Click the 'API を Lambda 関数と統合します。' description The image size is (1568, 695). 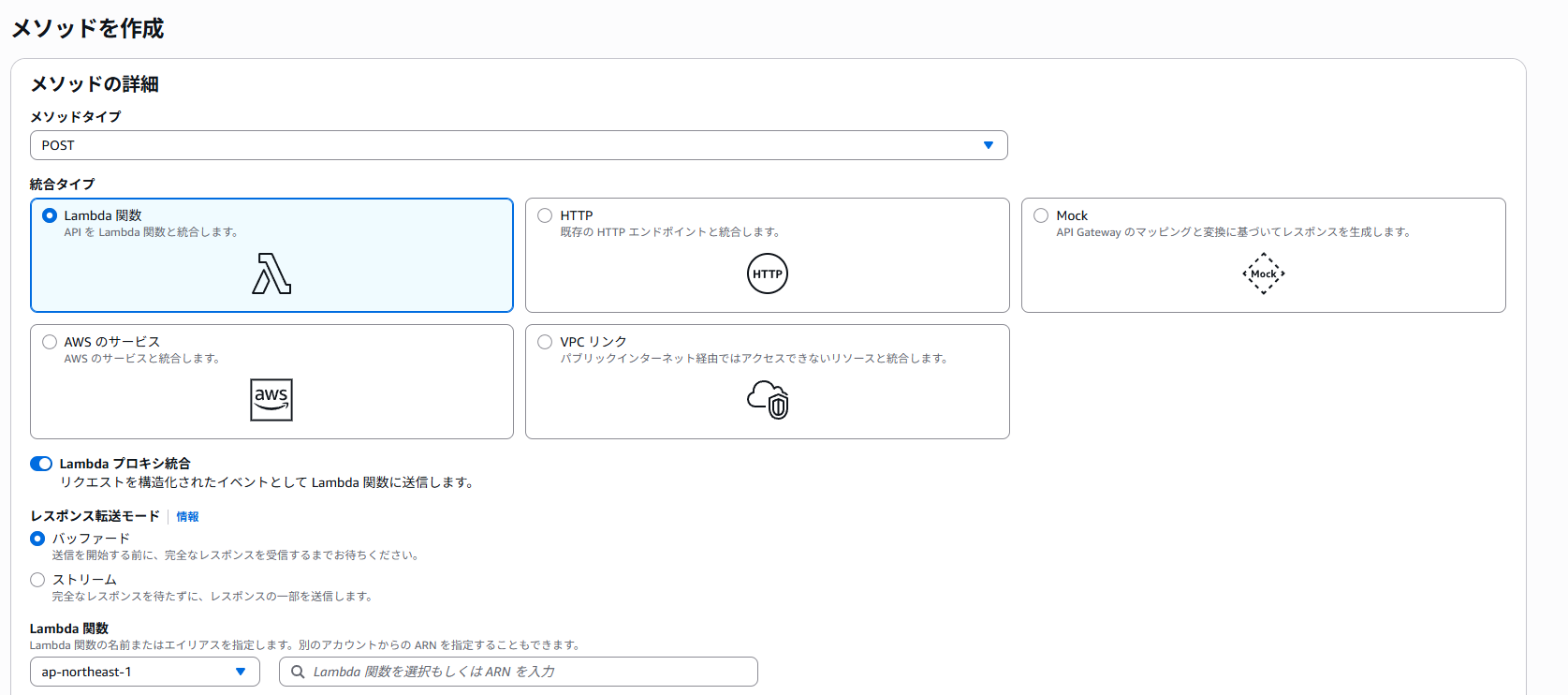click(152, 232)
